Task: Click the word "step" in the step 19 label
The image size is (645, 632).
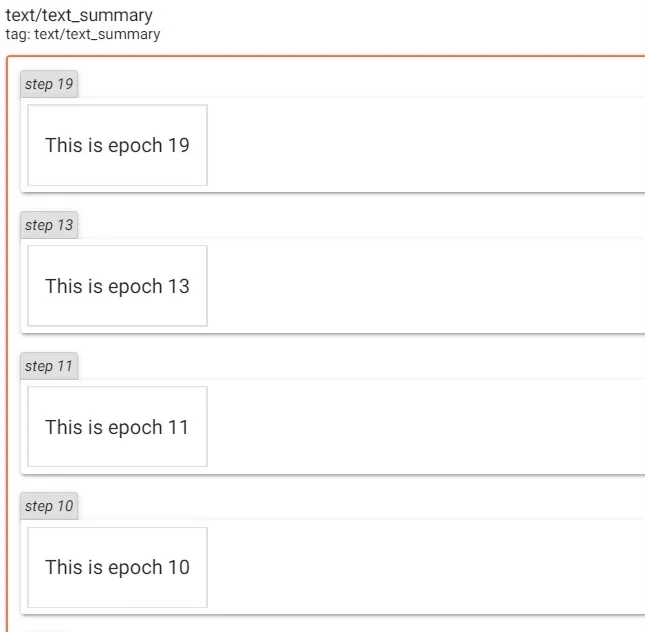Action: [39, 84]
